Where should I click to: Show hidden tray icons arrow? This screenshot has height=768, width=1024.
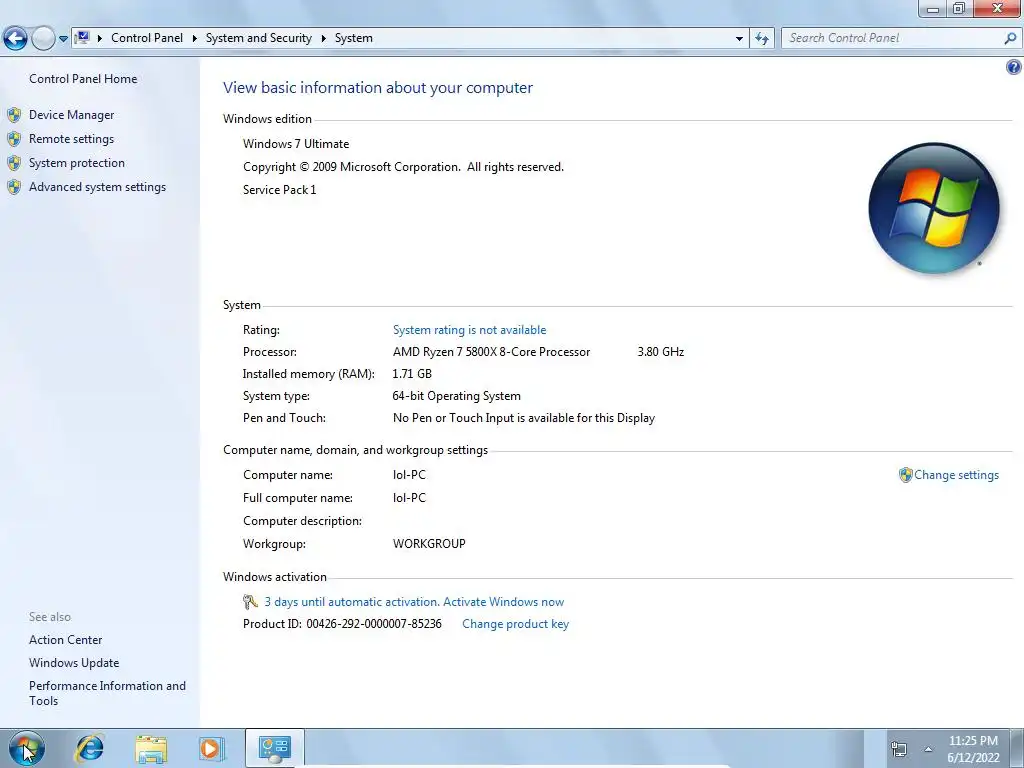click(928, 749)
